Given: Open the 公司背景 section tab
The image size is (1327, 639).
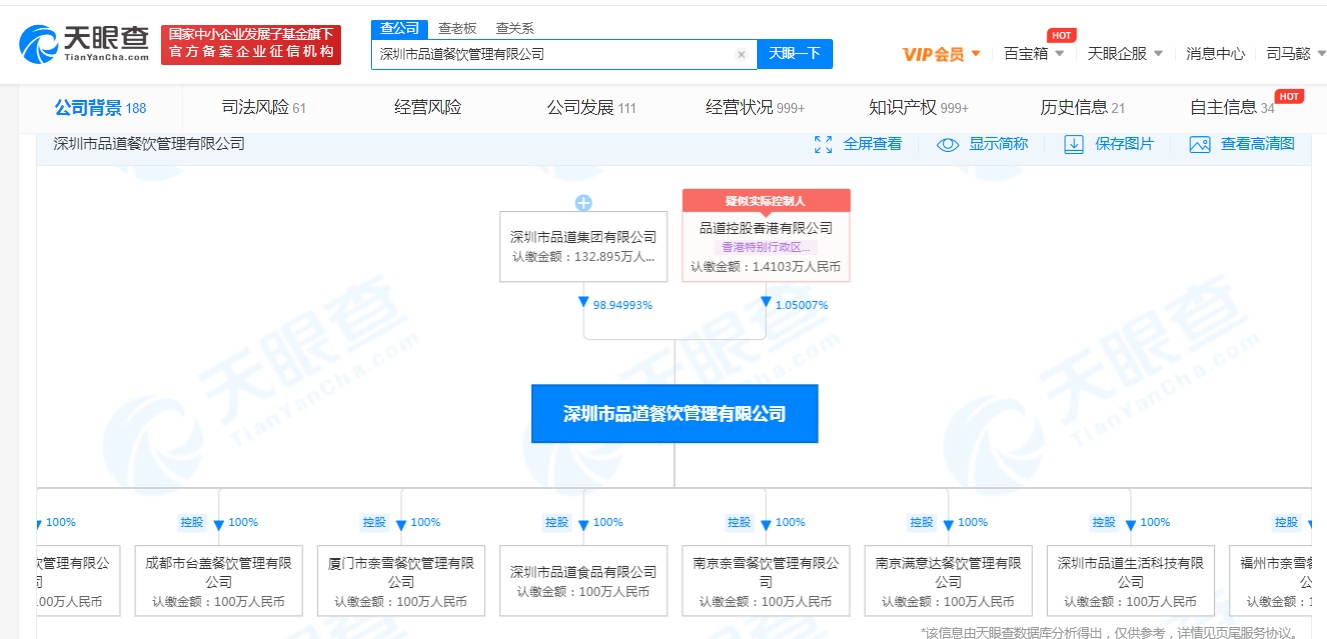Looking at the screenshot, I should coord(100,108).
